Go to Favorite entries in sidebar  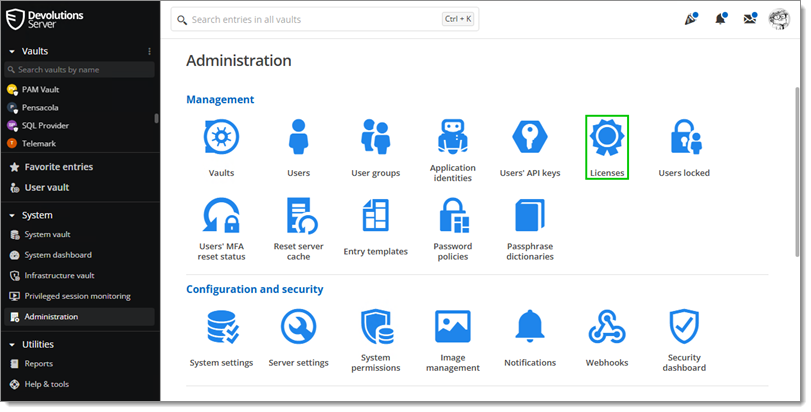[58, 167]
